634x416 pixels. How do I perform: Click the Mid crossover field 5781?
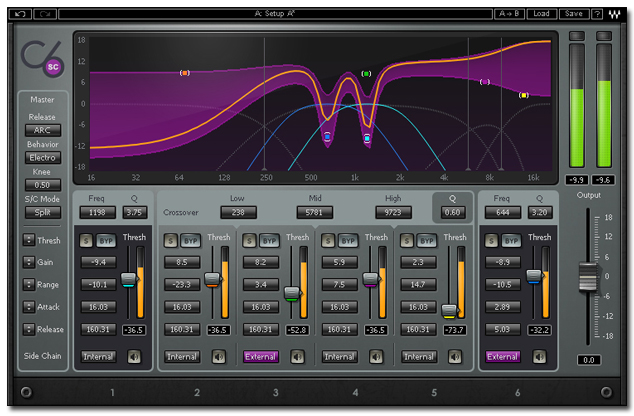coord(315,212)
